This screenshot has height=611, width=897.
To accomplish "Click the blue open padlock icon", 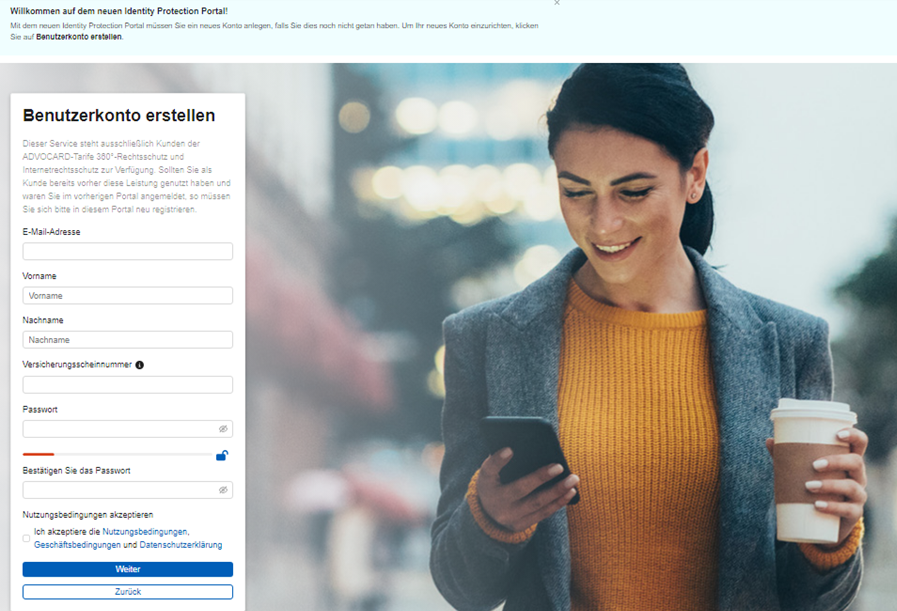I will tap(222, 456).
